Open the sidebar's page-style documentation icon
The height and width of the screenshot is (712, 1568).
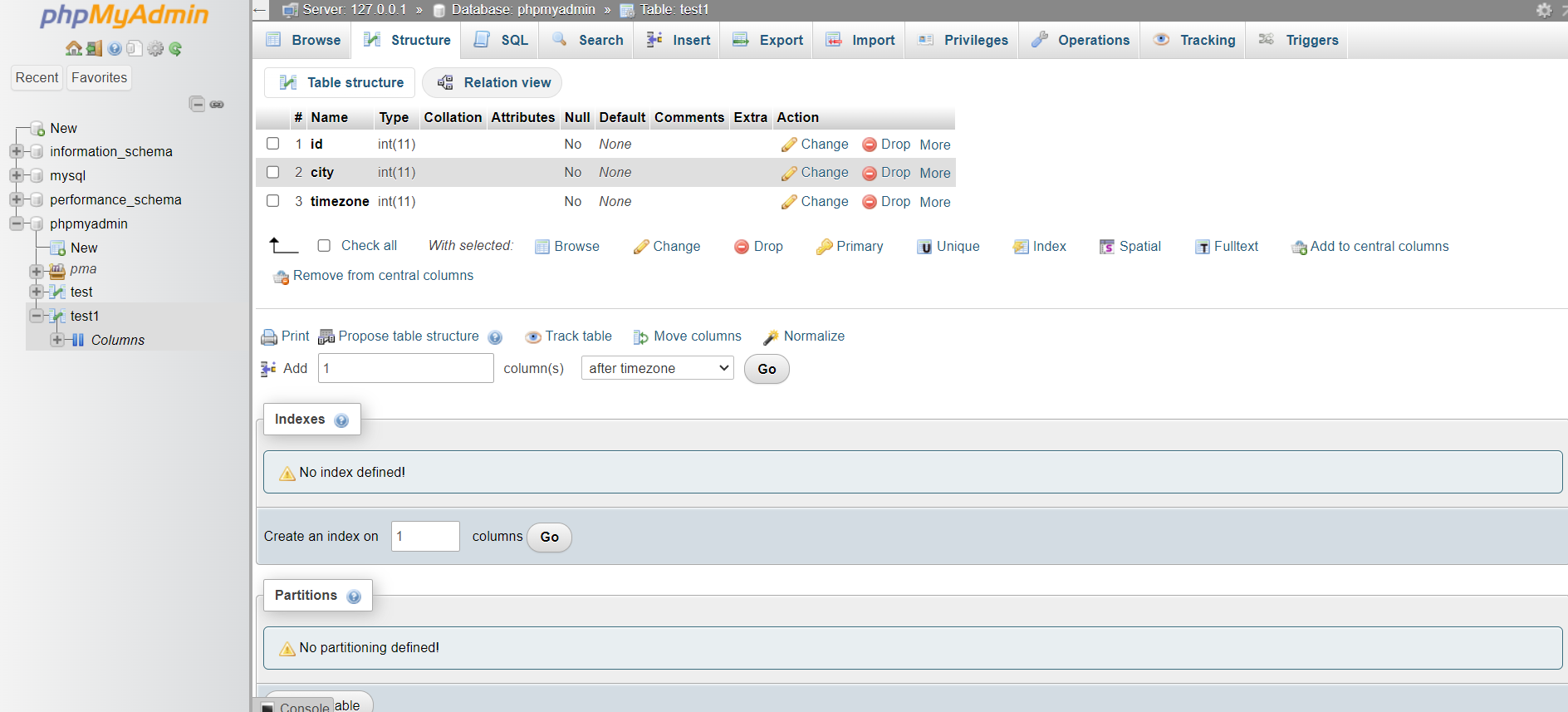point(135,49)
